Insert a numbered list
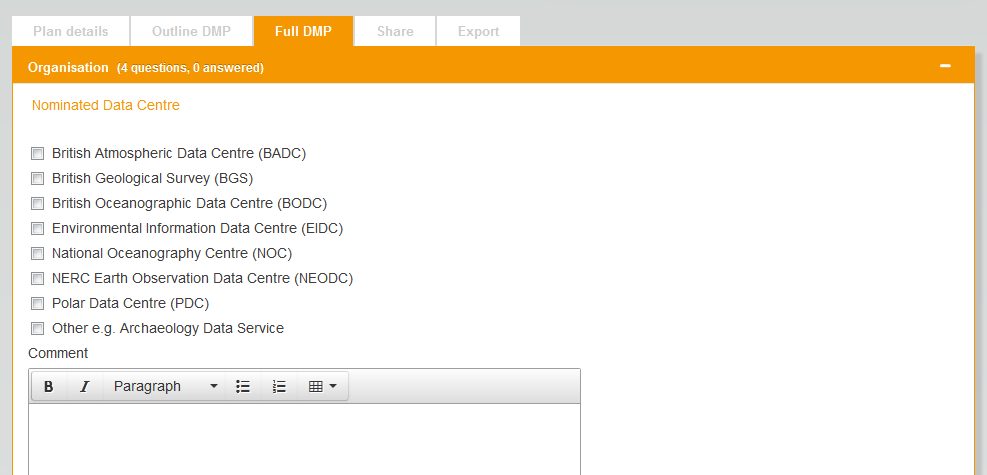987x475 pixels. [x=279, y=387]
